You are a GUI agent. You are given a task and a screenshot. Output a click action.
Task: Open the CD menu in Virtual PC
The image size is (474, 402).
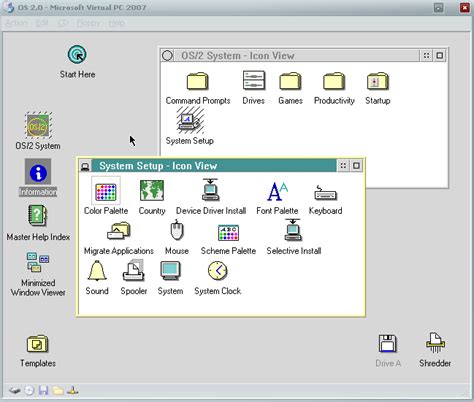(63, 23)
